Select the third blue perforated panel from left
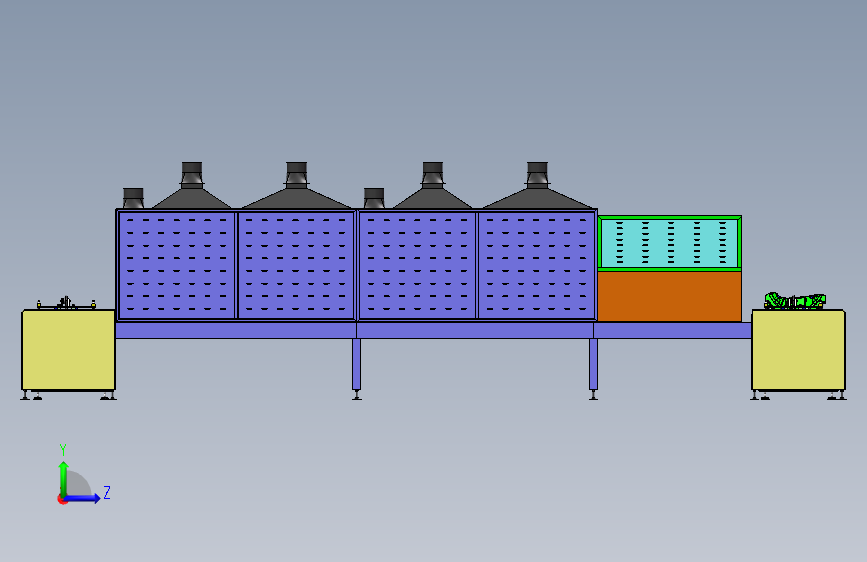The width and height of the screenshot is (867, 562). click(x=417, y=266)
